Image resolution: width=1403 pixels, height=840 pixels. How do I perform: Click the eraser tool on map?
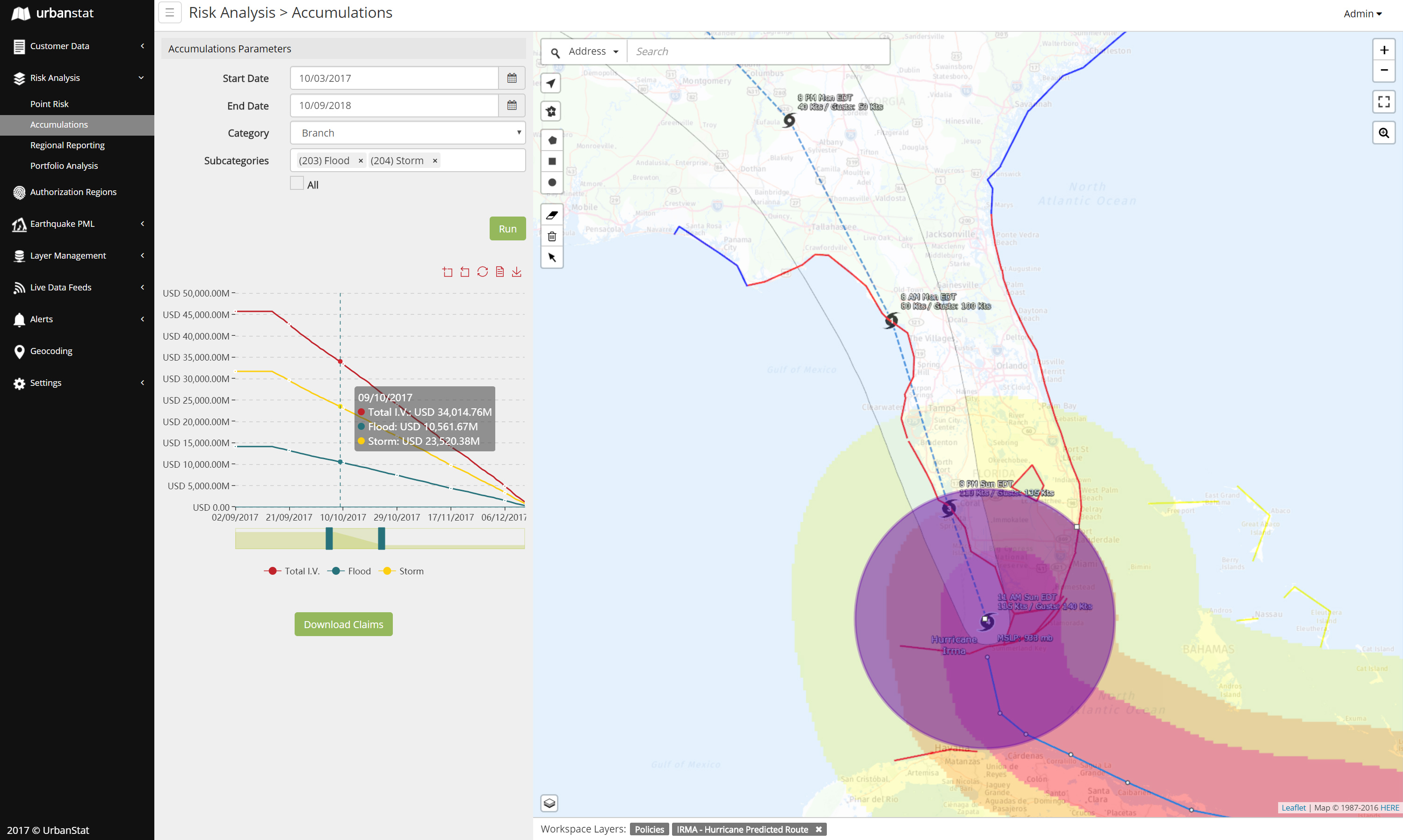552,215
